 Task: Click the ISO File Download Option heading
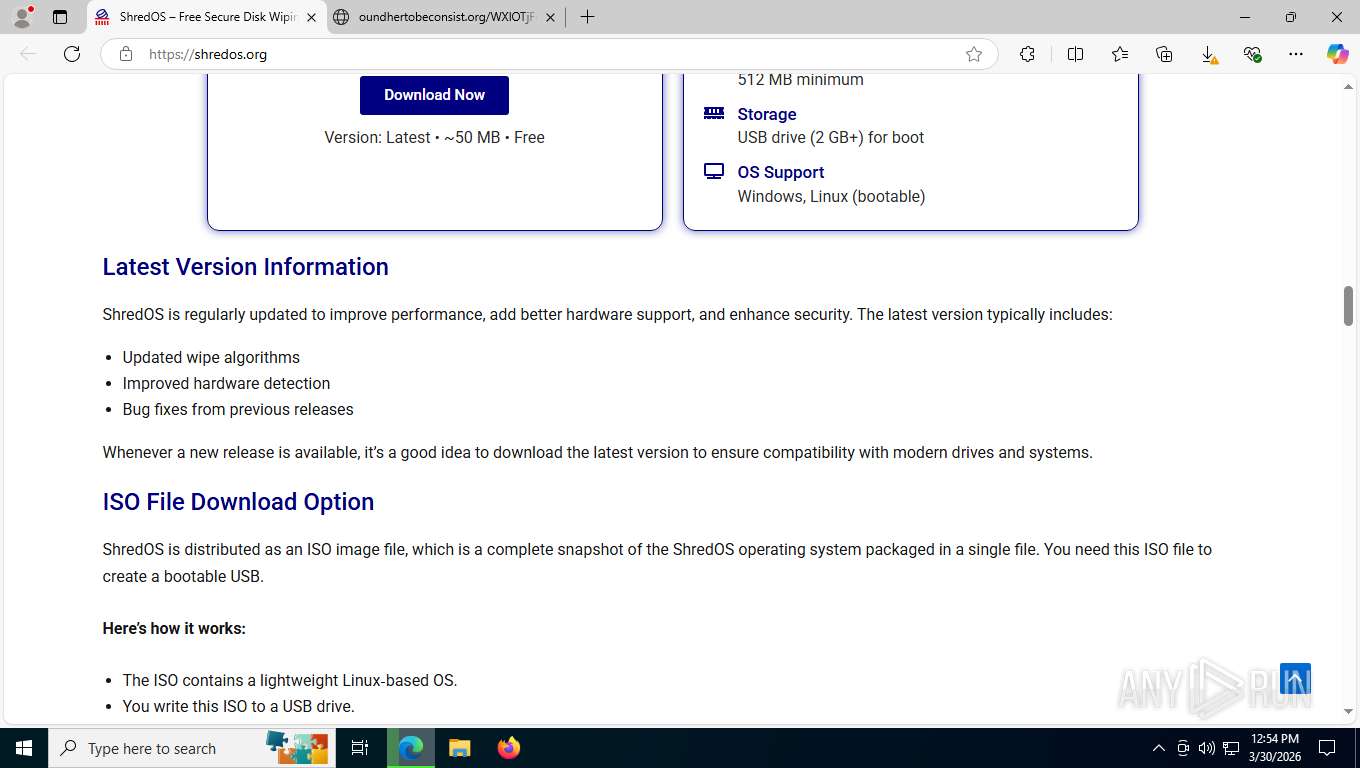click(x=238, y=502)
